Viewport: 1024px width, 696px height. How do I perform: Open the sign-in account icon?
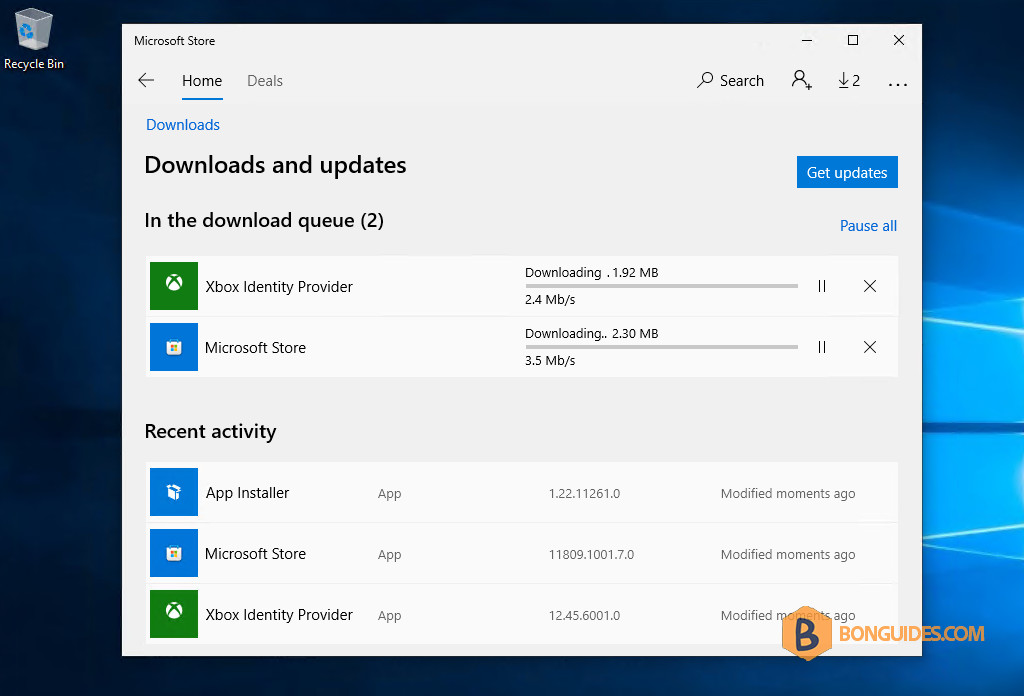click(802, 80)
